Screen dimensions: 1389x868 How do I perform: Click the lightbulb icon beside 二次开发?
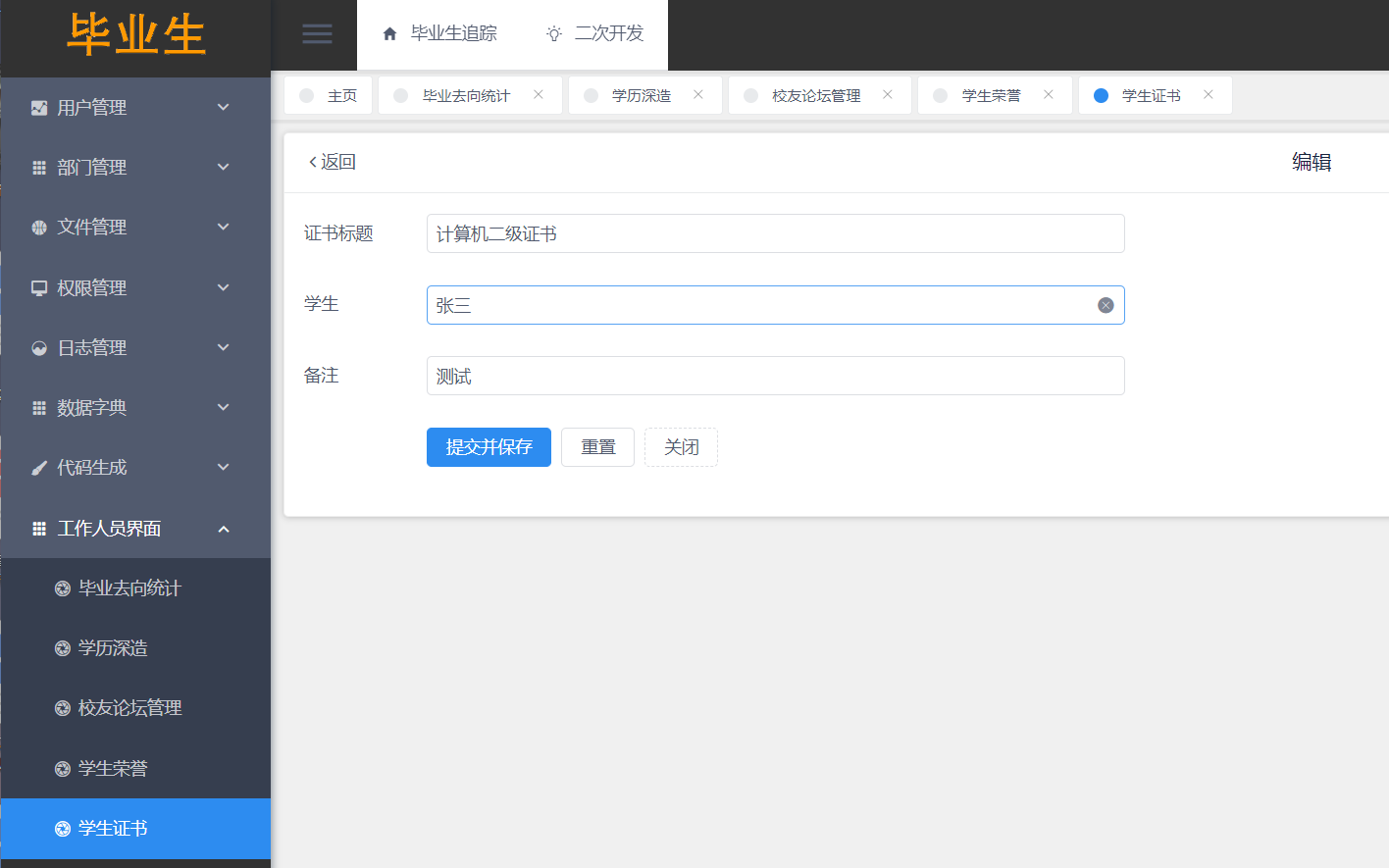(554, 34)
